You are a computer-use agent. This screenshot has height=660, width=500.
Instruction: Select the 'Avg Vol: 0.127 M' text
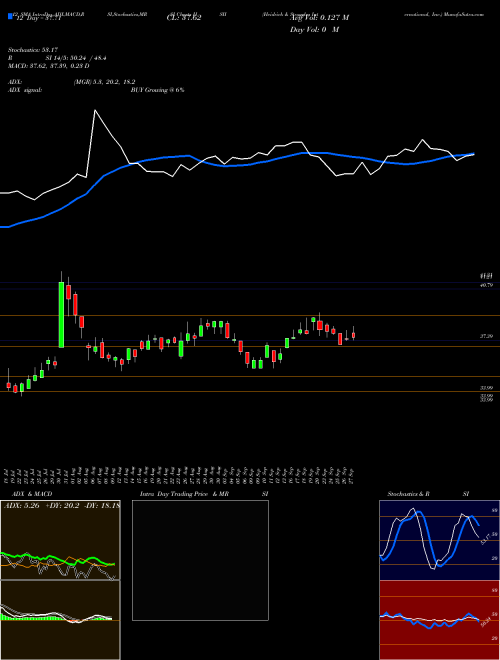(319, 18)
